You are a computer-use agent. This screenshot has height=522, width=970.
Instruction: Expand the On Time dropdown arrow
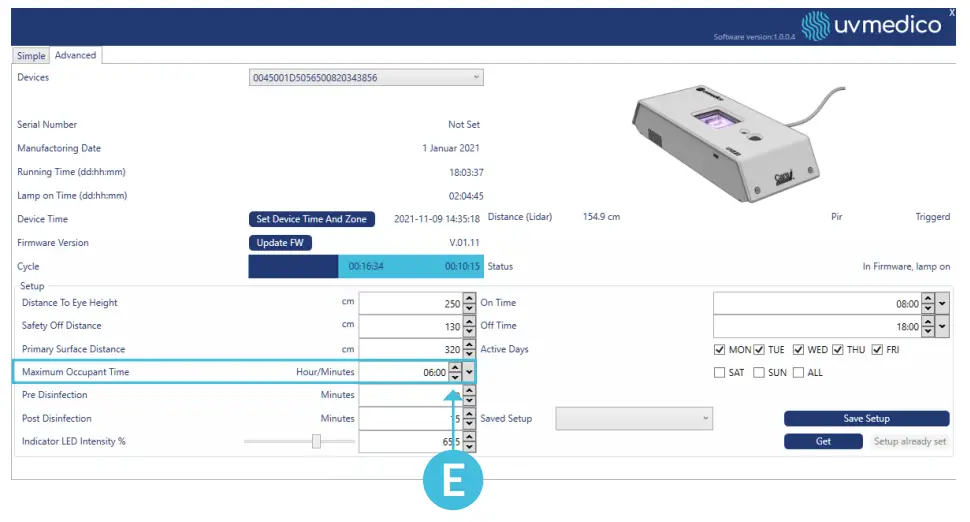tap(942, 303)
